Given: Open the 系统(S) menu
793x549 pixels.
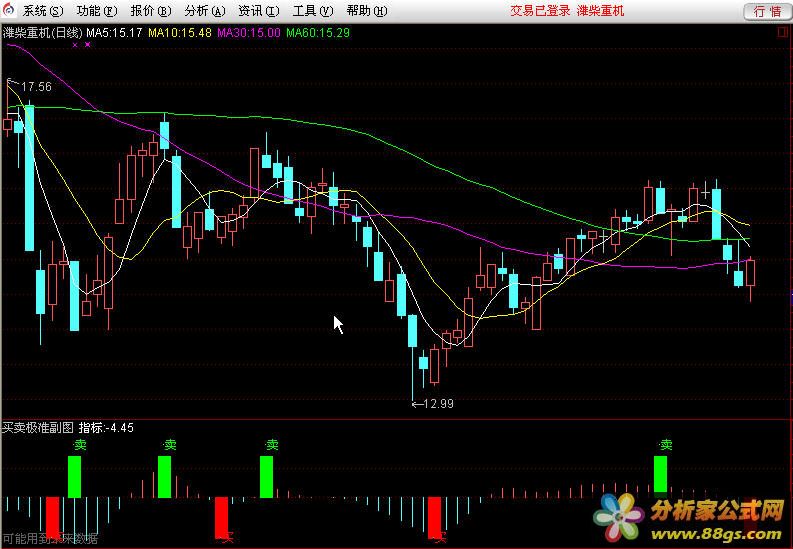Looking at the screenshot, I should point(43,11).
